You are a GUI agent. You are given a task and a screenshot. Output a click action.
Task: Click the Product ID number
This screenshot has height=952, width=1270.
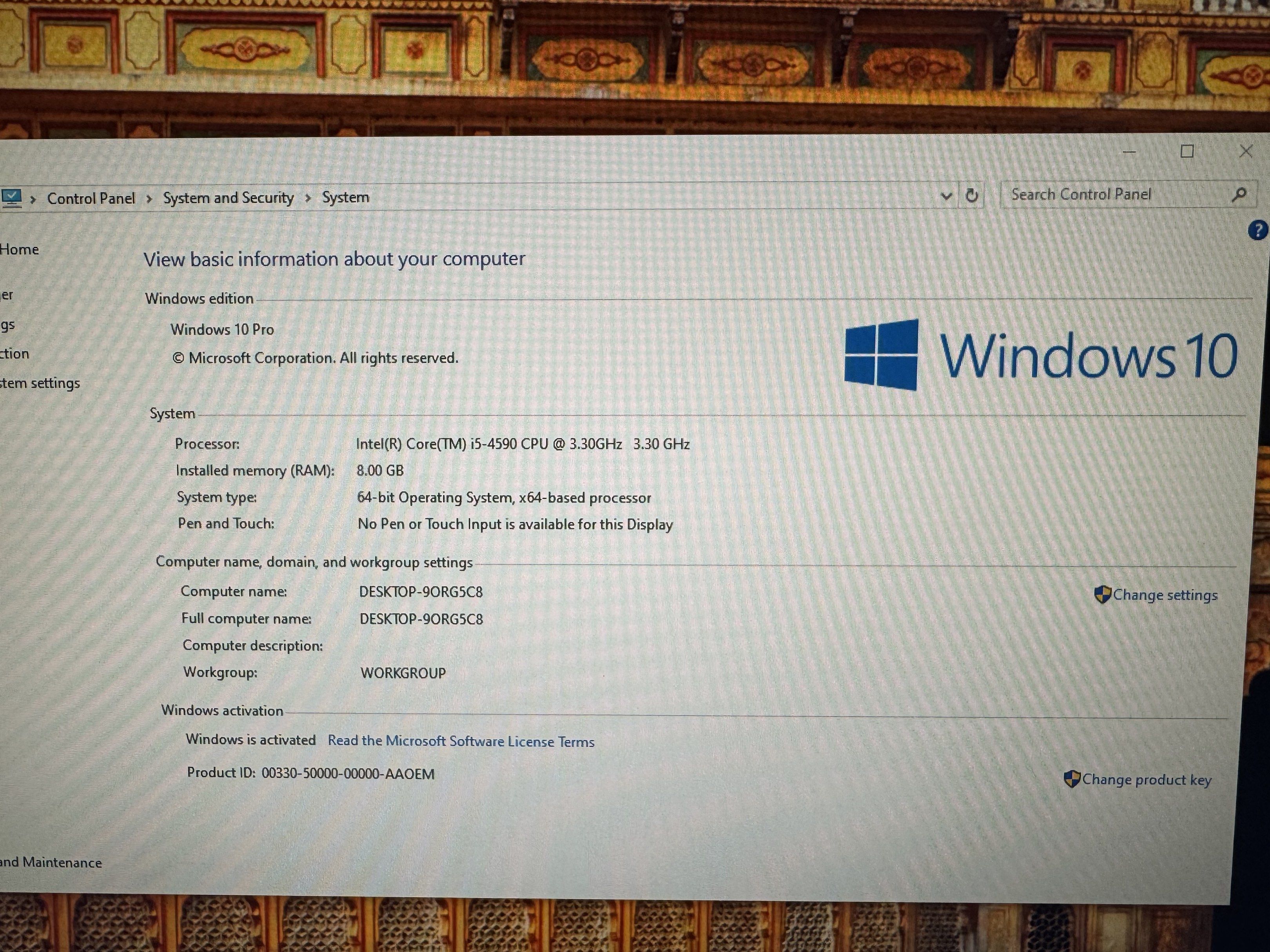pos(348,773)
